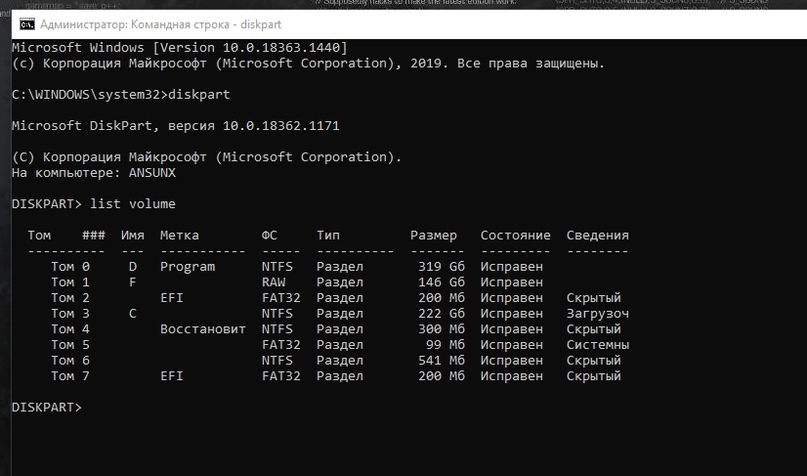Click the 'Загрузоч' info value

(598, 313)
